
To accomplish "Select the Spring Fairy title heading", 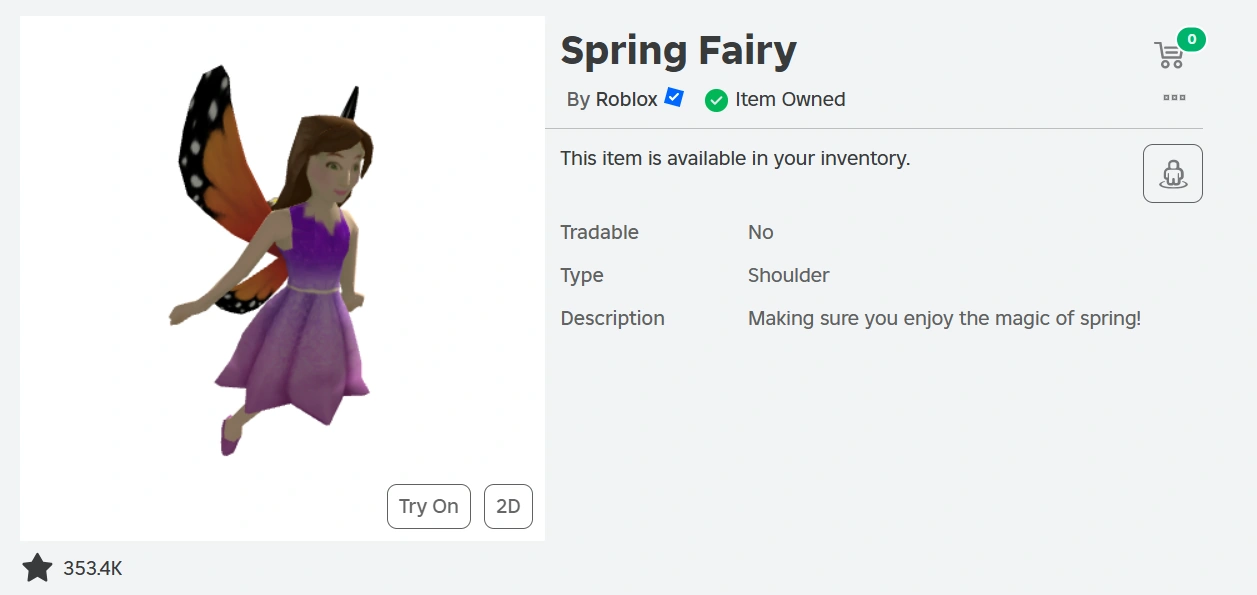I will (679, 49).
